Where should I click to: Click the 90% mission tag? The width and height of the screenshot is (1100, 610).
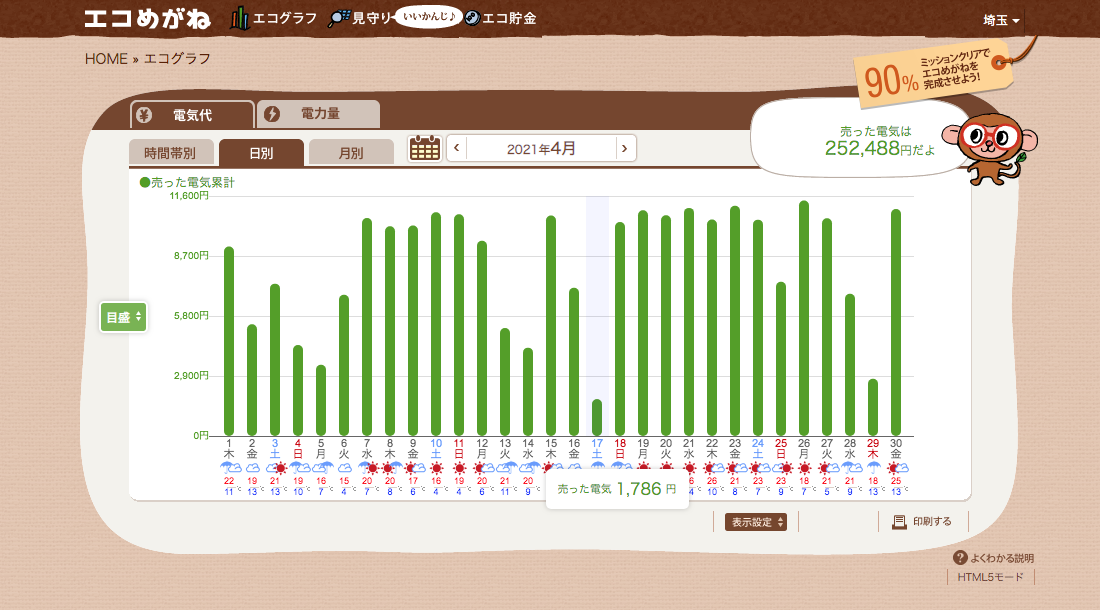[933, 74]
